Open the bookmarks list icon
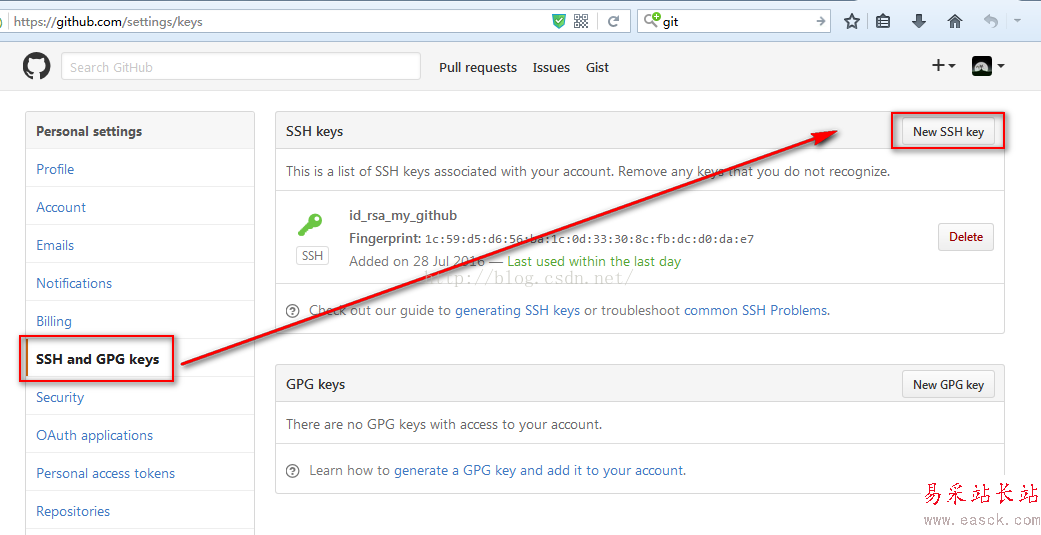 coord(882,21)
